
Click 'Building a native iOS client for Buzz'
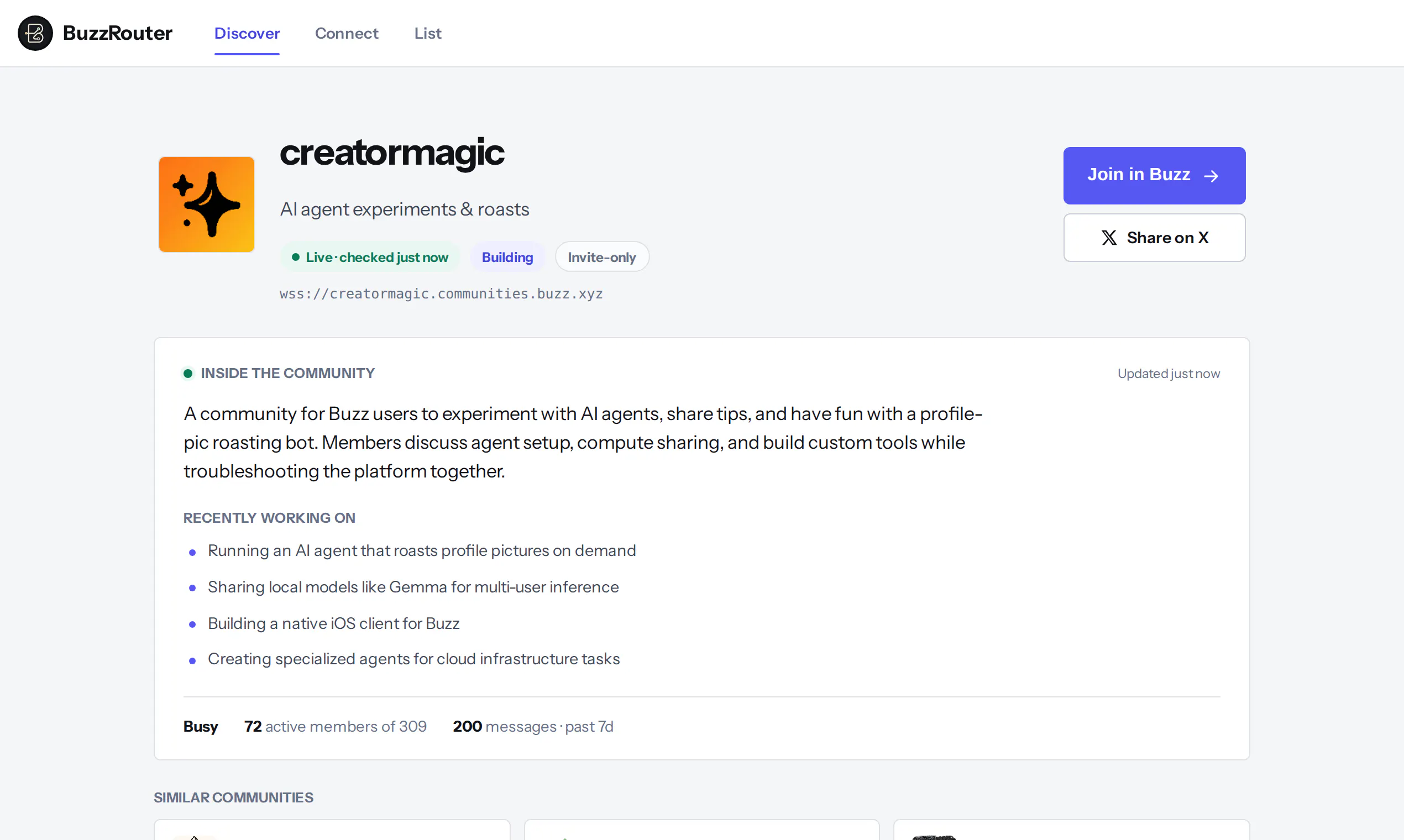click(x=333, y=623)
